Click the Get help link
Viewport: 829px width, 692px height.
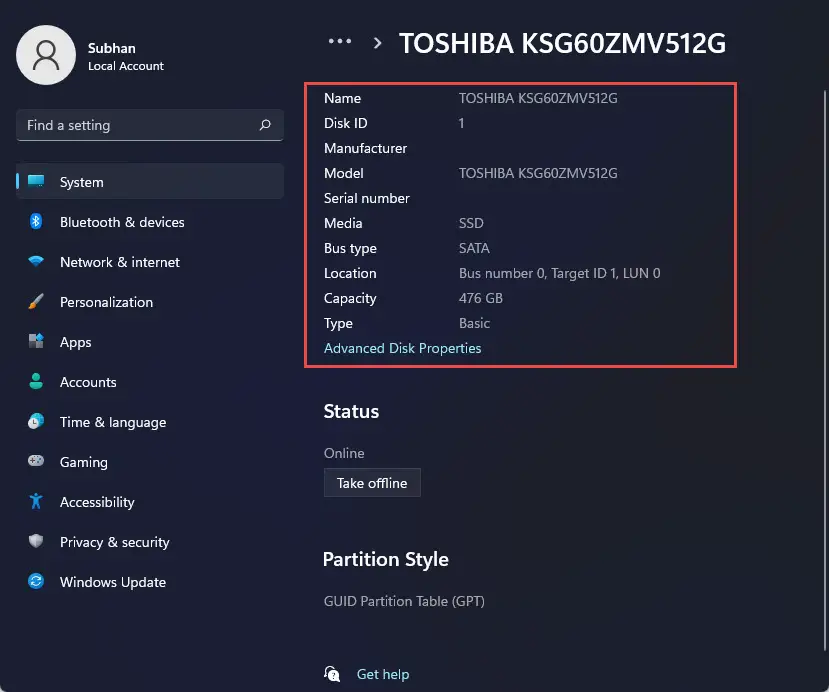[x=383, y=674]
